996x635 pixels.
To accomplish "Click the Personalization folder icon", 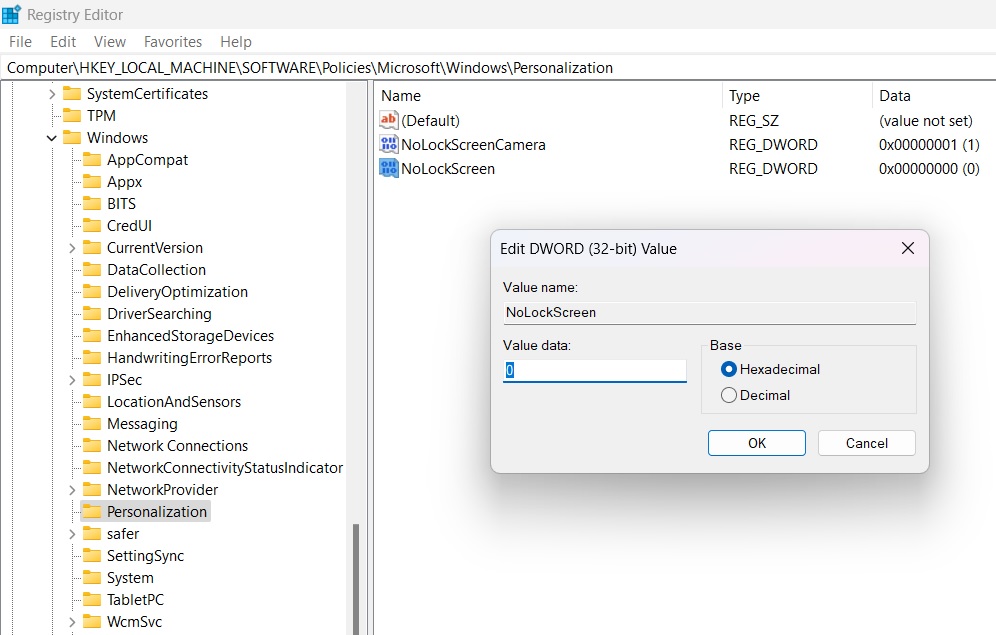I will (x=92, y=511).
